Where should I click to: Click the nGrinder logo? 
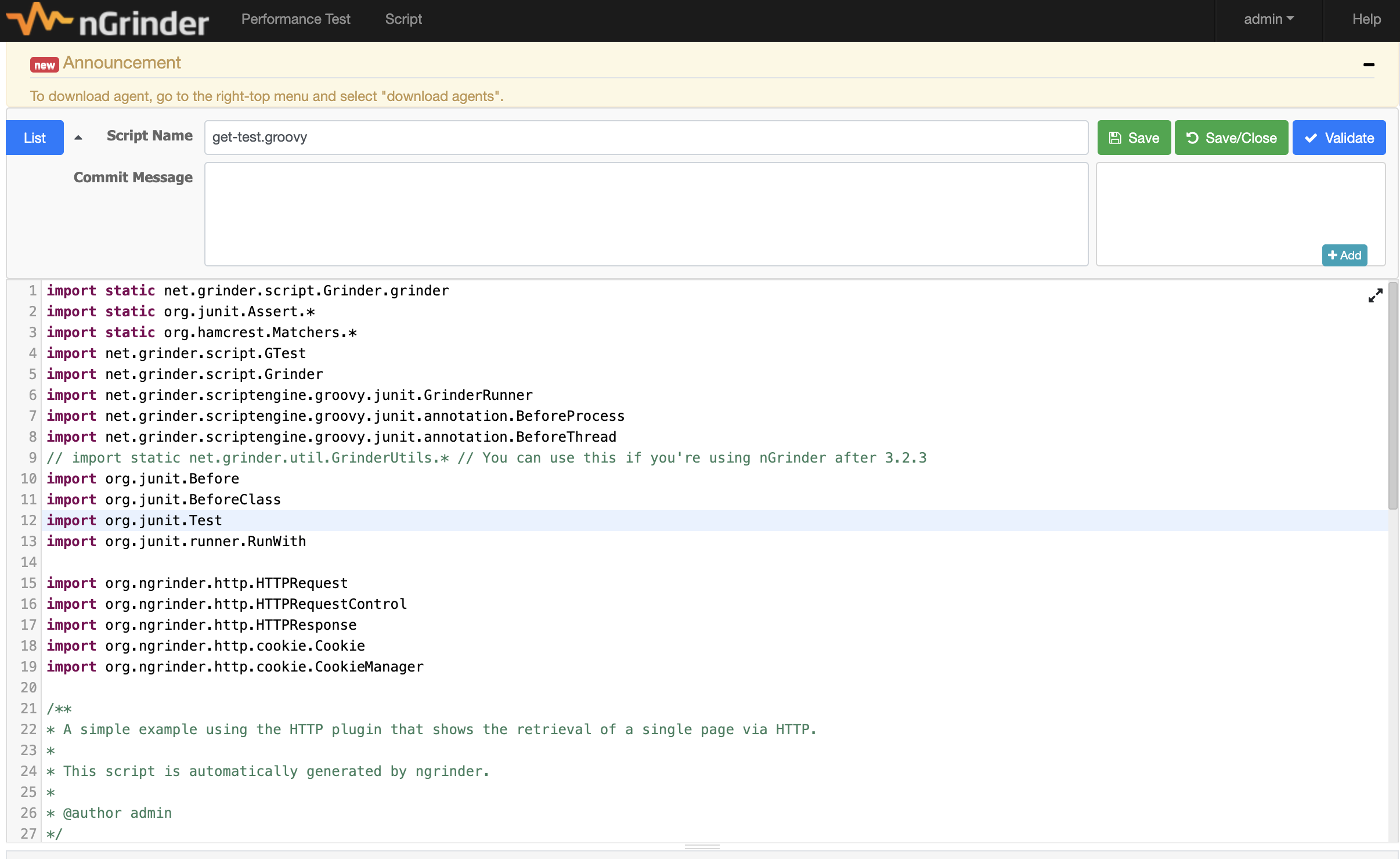[x=108, y=20]
